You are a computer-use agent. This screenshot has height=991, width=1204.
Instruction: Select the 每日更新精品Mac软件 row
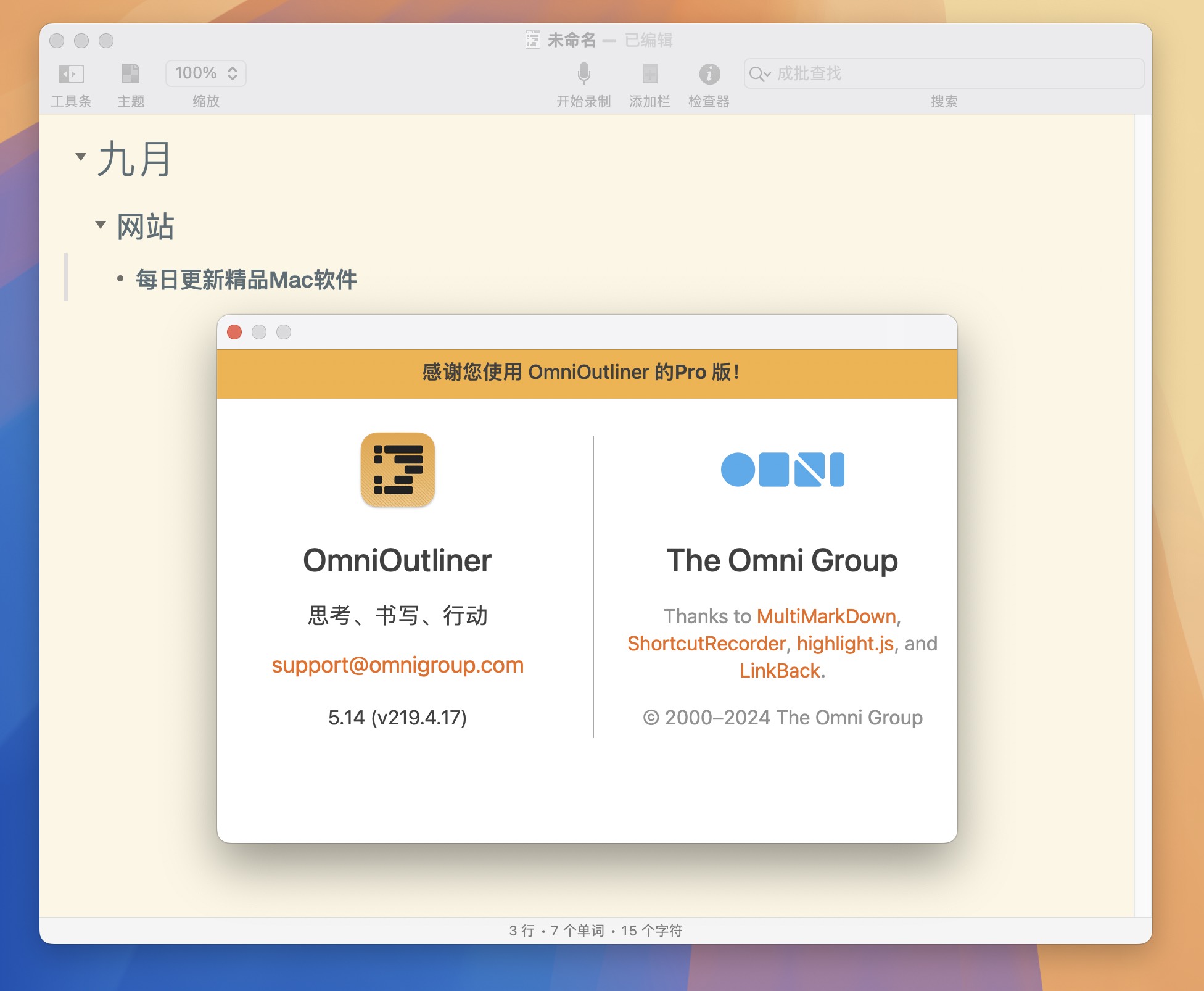pyautogui.click(x=246, y=280)
